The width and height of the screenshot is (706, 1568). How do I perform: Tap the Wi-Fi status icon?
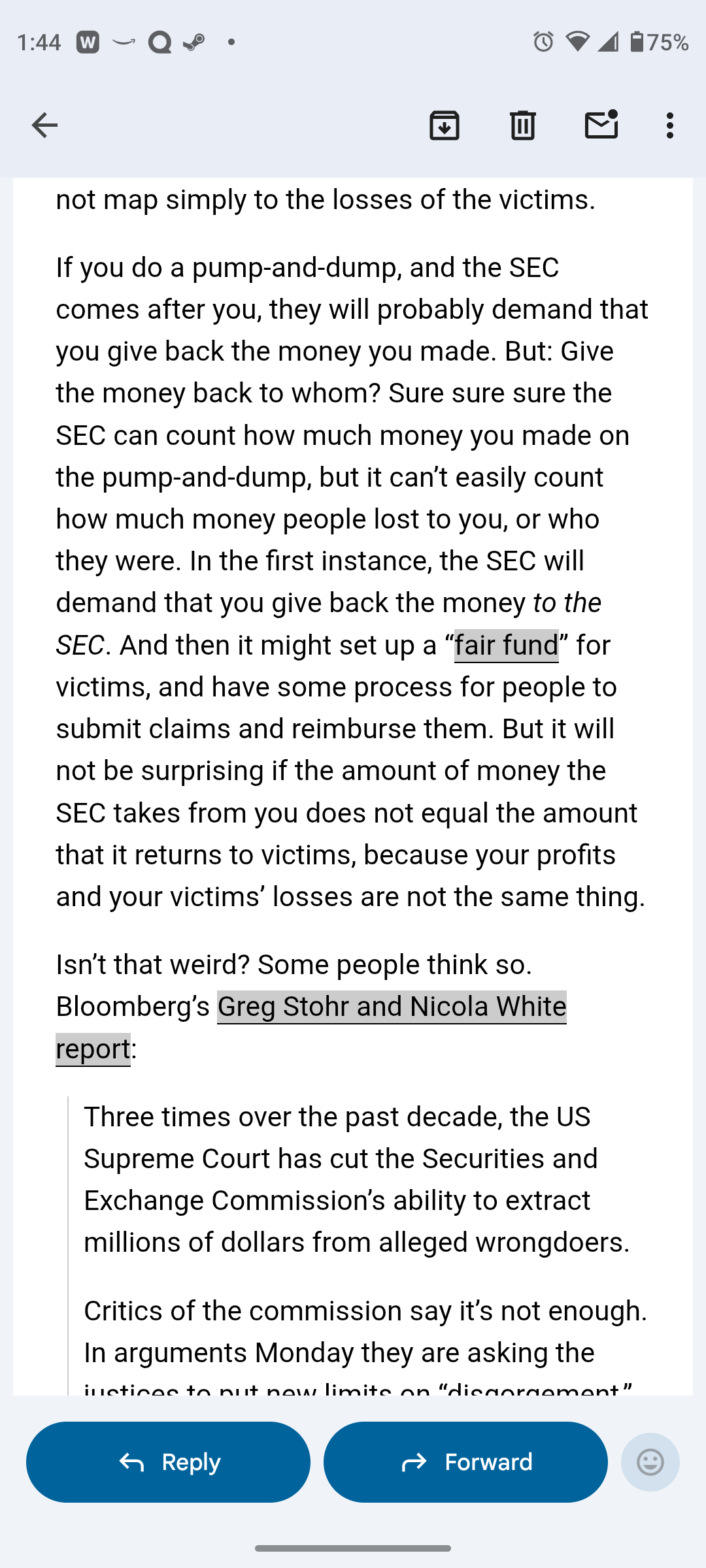[x=577, y=42]
